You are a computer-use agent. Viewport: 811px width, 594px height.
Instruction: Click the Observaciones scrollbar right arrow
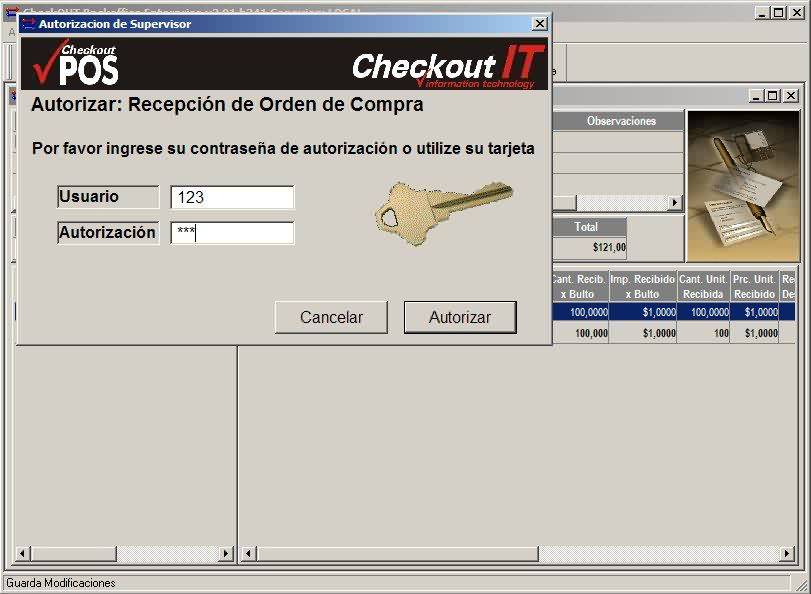[674, 203]
